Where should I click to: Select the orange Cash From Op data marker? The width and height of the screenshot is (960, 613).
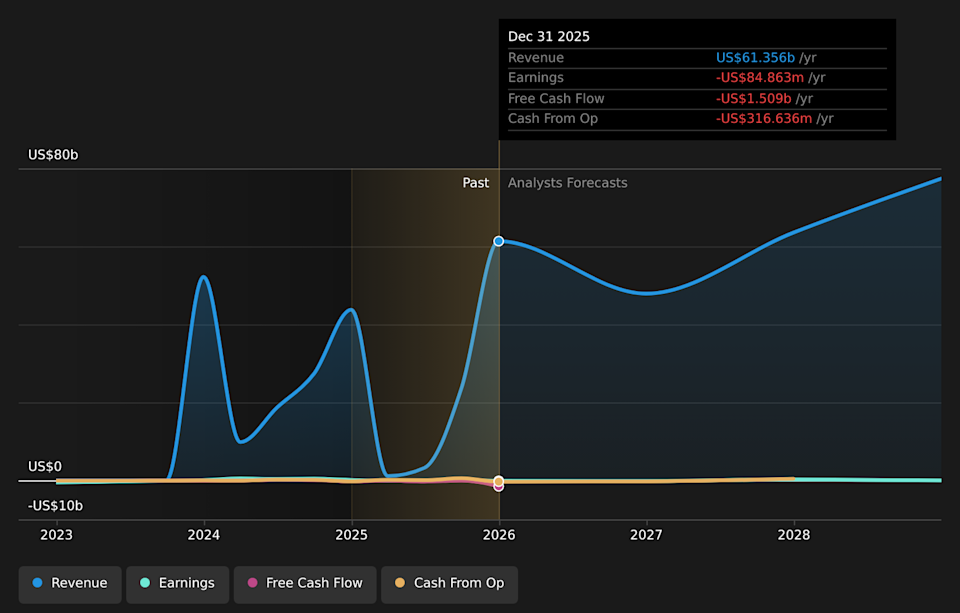click(x=498, y=481)
